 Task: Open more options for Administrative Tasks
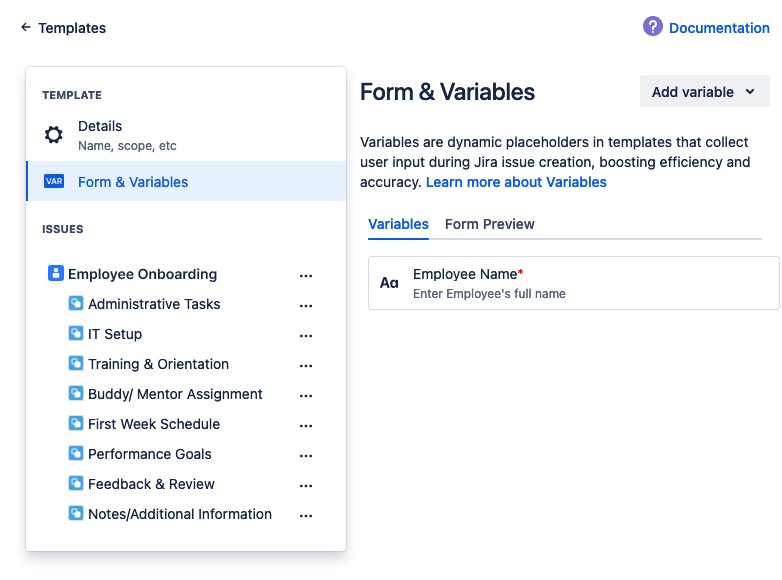click(306, 305)
